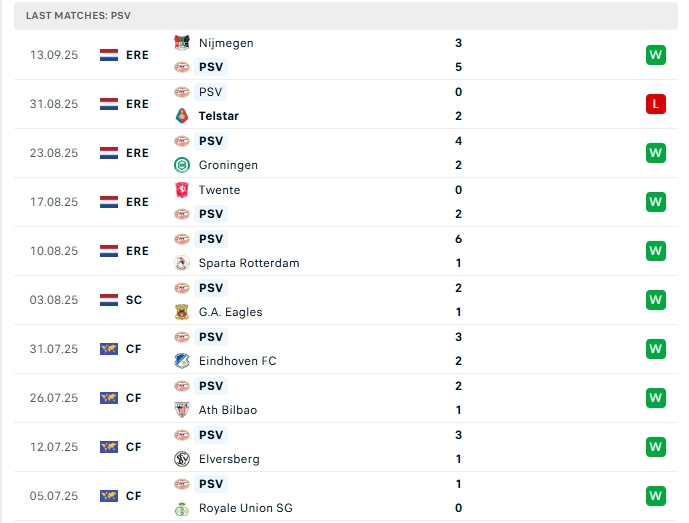Screen dimensions: 689x523
Task: Click the Ath Bilbao striped crest
Action: [x=181, y=410]
